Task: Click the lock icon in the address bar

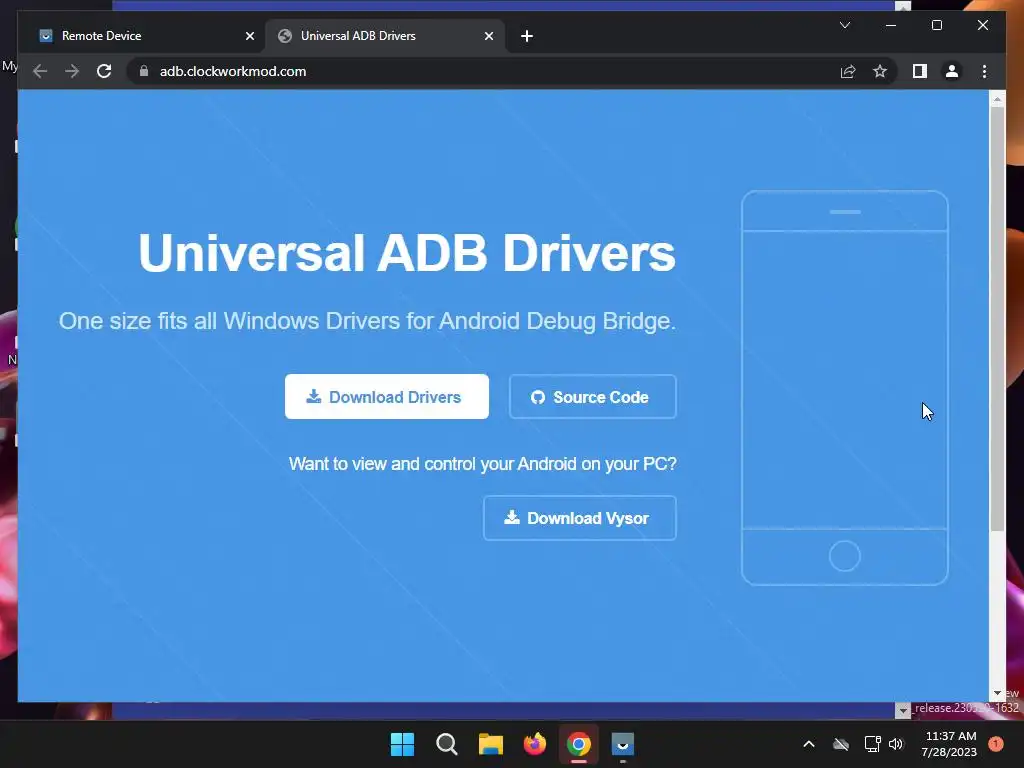Action: click(x=144, y=71)
